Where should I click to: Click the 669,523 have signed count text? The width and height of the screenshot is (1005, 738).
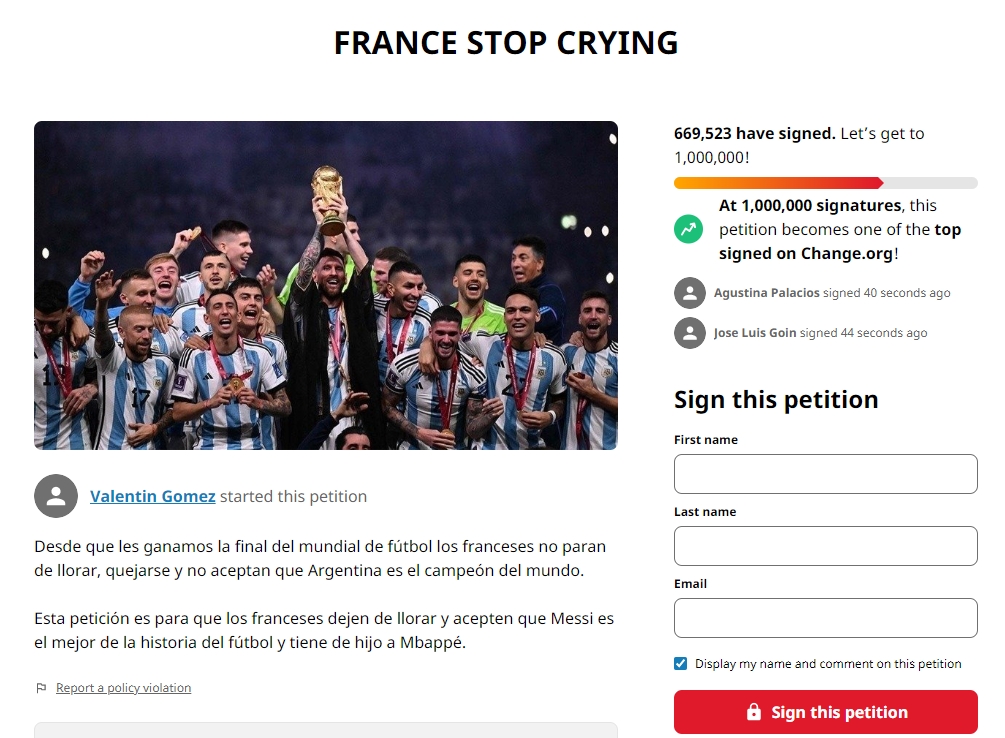pyautogui.click(x=754, y=133)
